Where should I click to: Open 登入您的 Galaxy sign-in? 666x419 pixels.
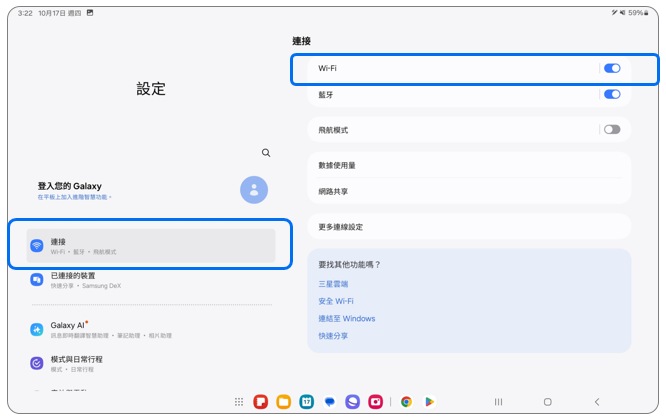[70, 186]
